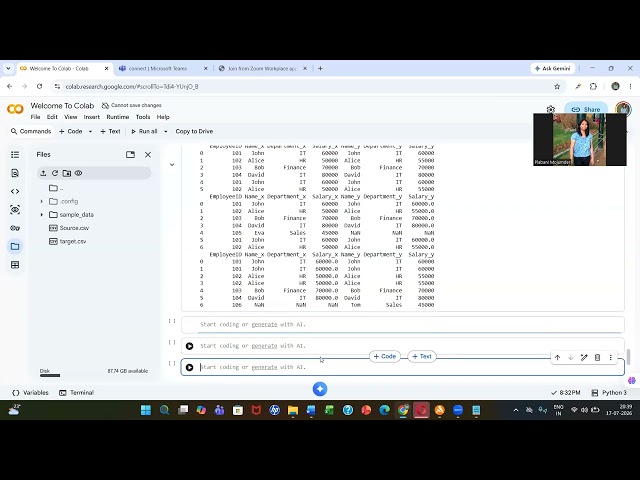Screen dimensions: 640x480
Task: Expand the .config folder
Action: tap(42, 201)
